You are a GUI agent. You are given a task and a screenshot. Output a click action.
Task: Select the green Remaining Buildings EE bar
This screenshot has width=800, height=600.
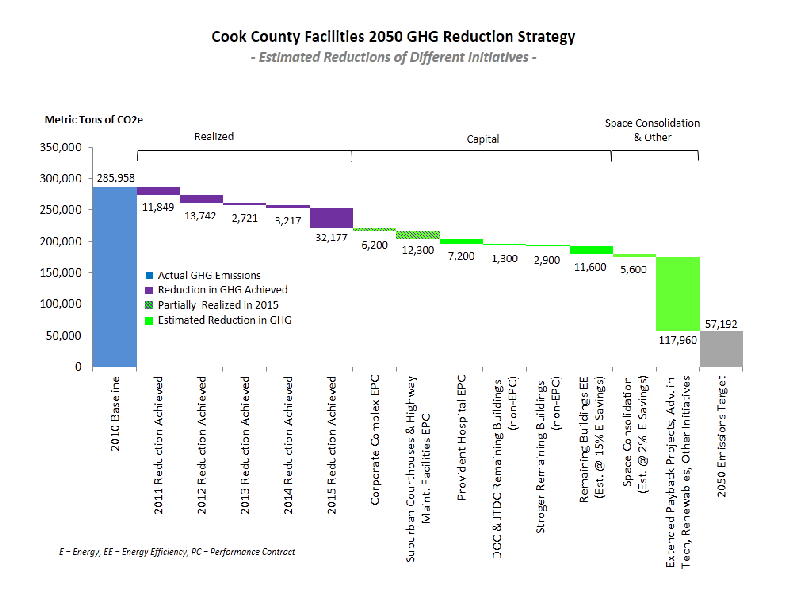point(591,250)
